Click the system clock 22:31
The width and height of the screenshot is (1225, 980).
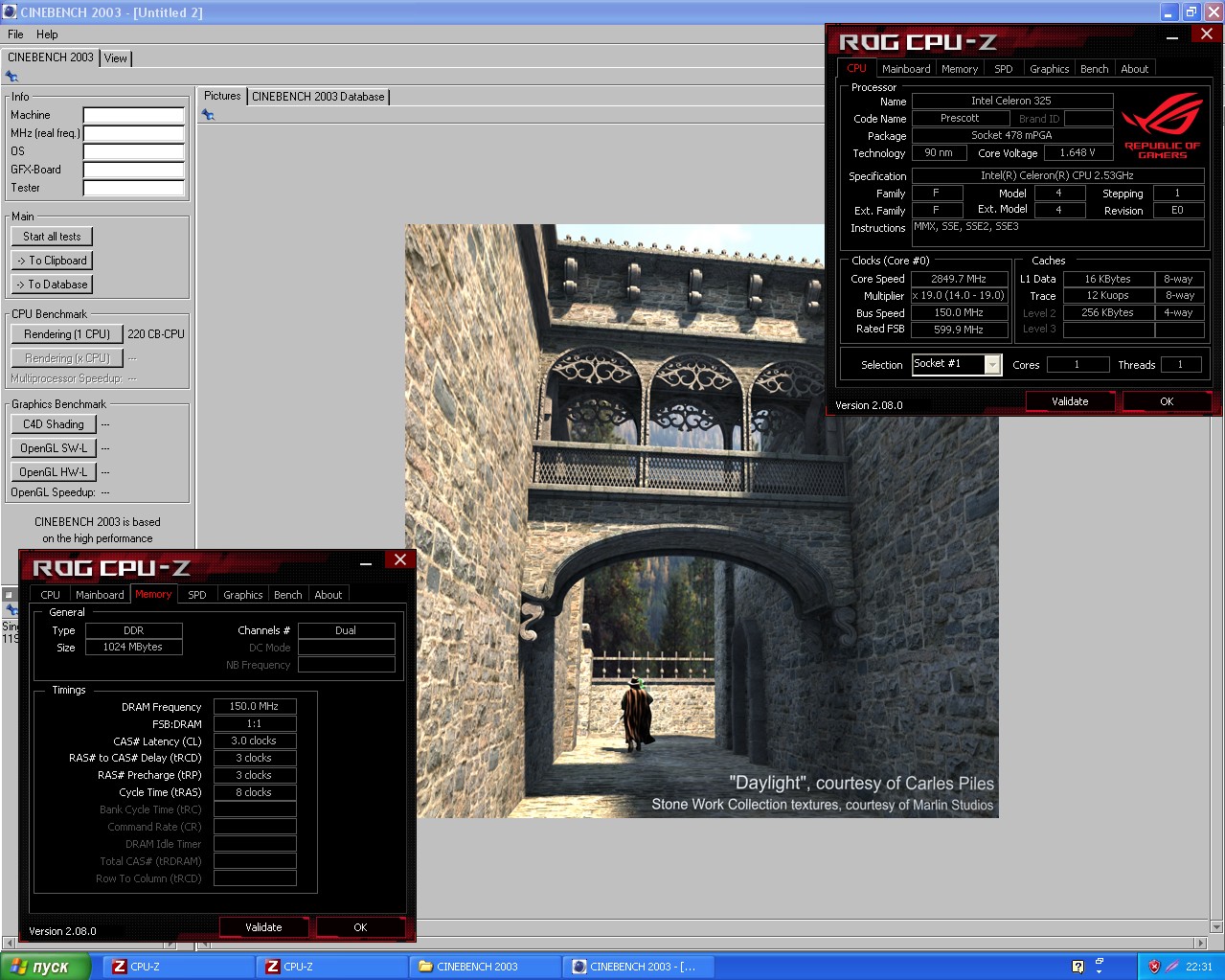1199,967
